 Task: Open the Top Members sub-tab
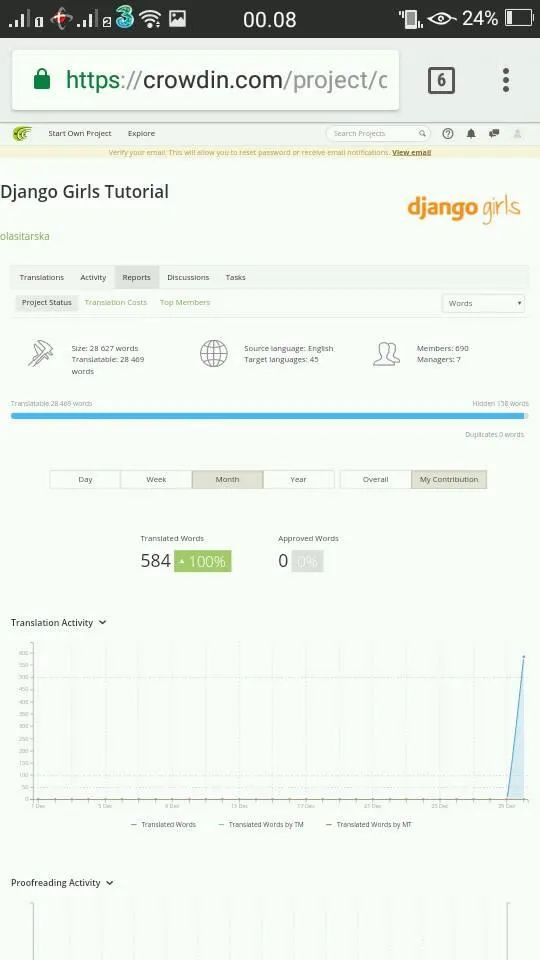[x=185, y=302]
